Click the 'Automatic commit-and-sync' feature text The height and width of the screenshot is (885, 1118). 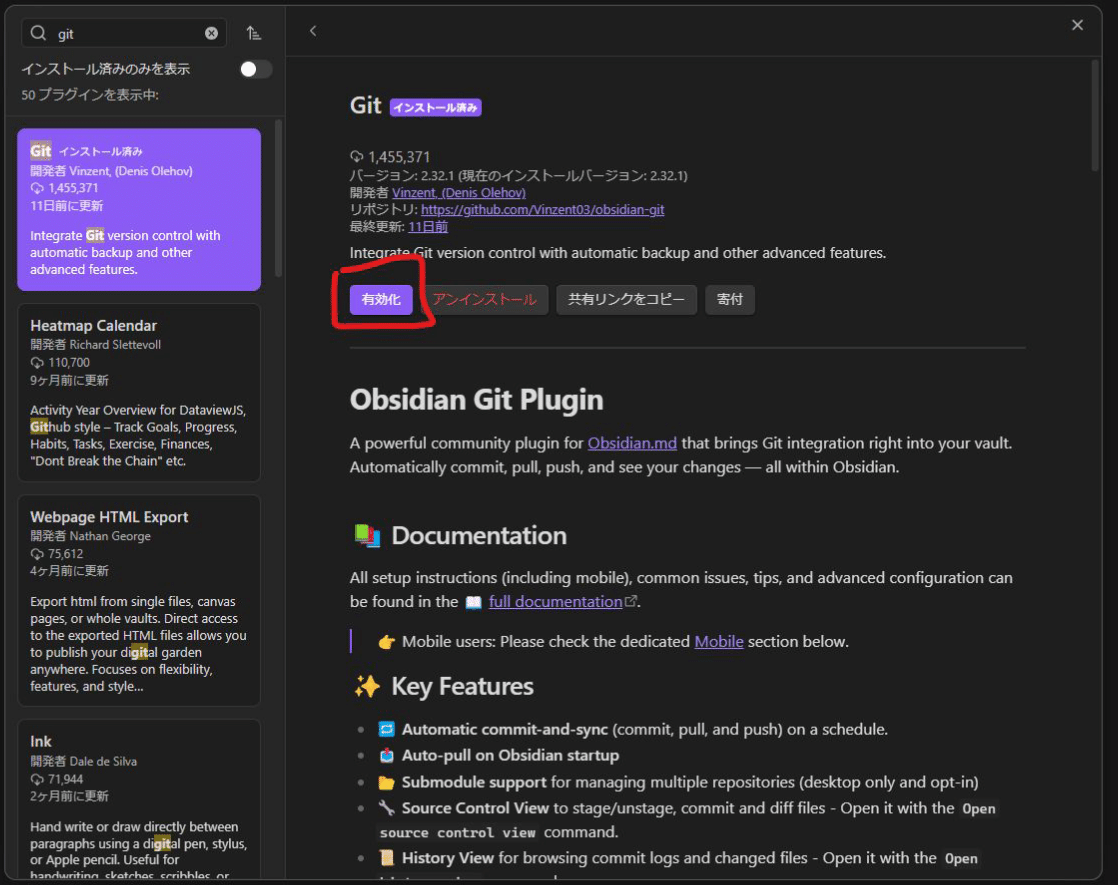coord(505,730)
